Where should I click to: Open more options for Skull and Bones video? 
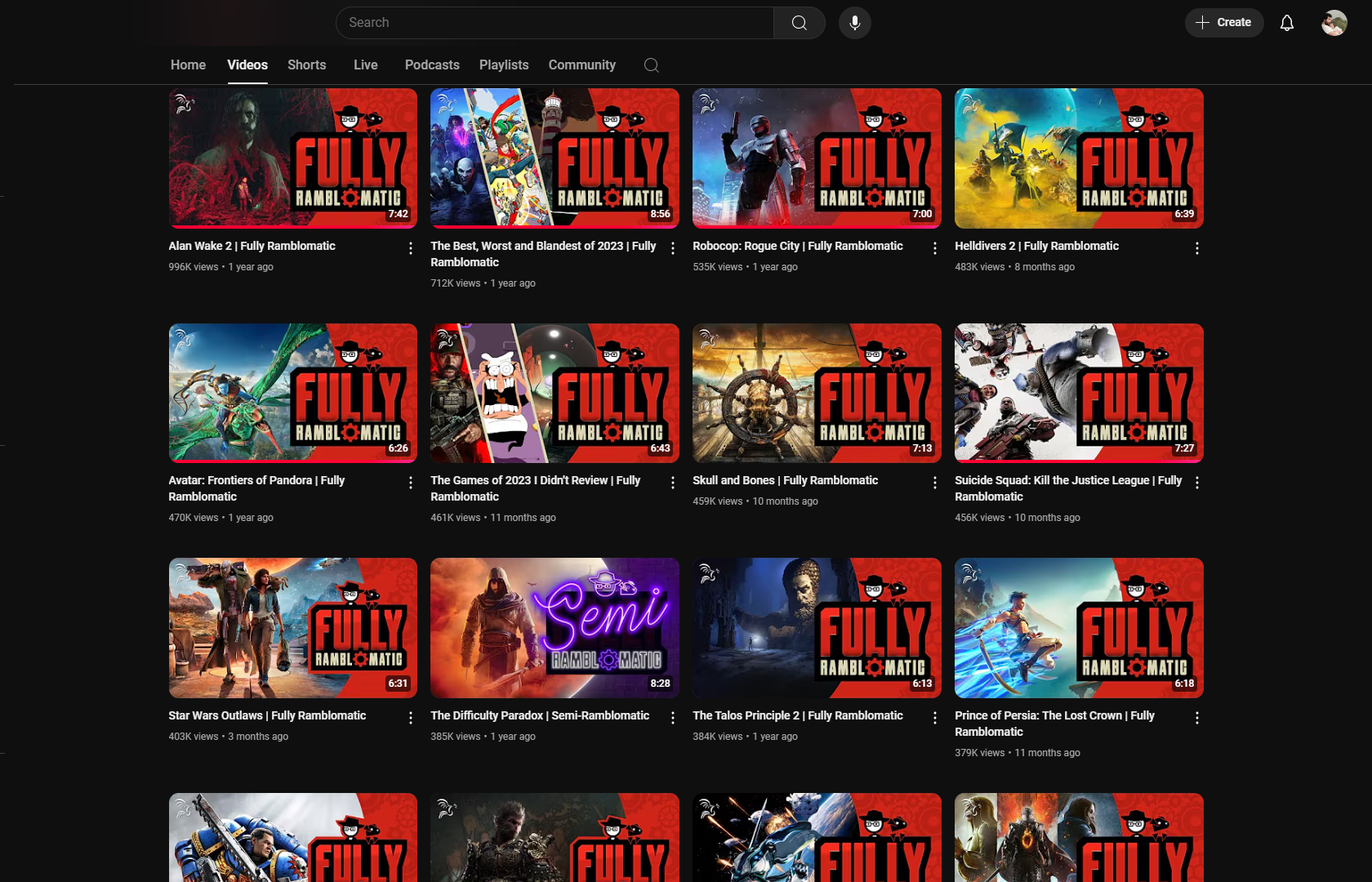934,483
